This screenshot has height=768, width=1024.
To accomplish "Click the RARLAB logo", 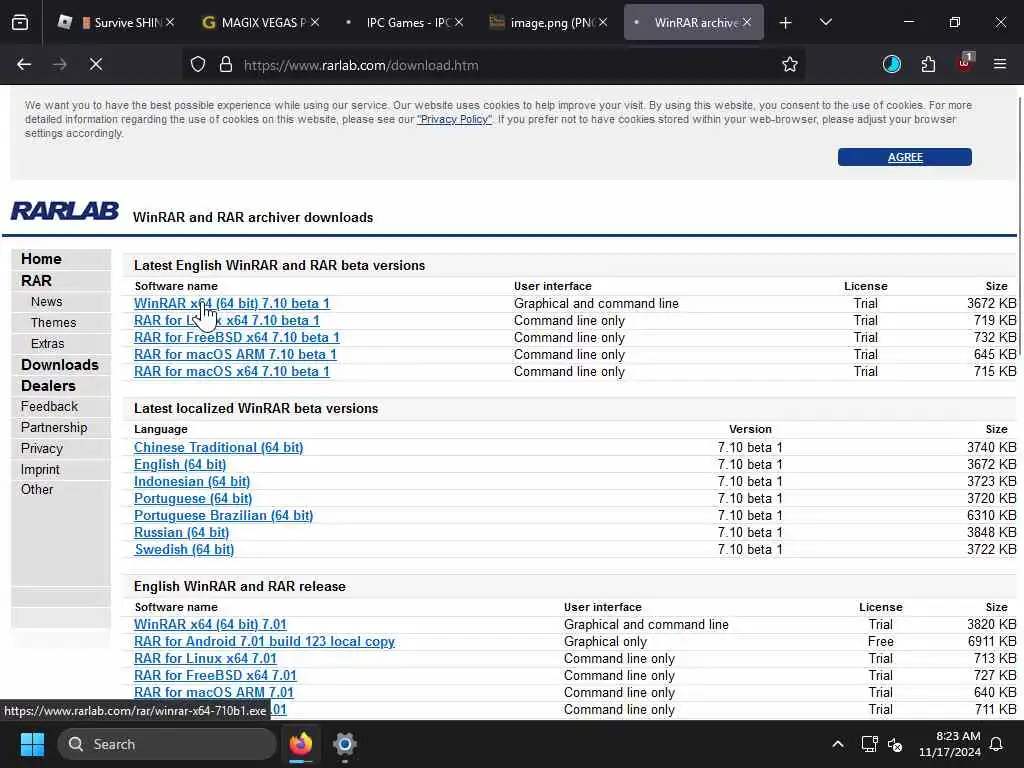I will (65, 211).
